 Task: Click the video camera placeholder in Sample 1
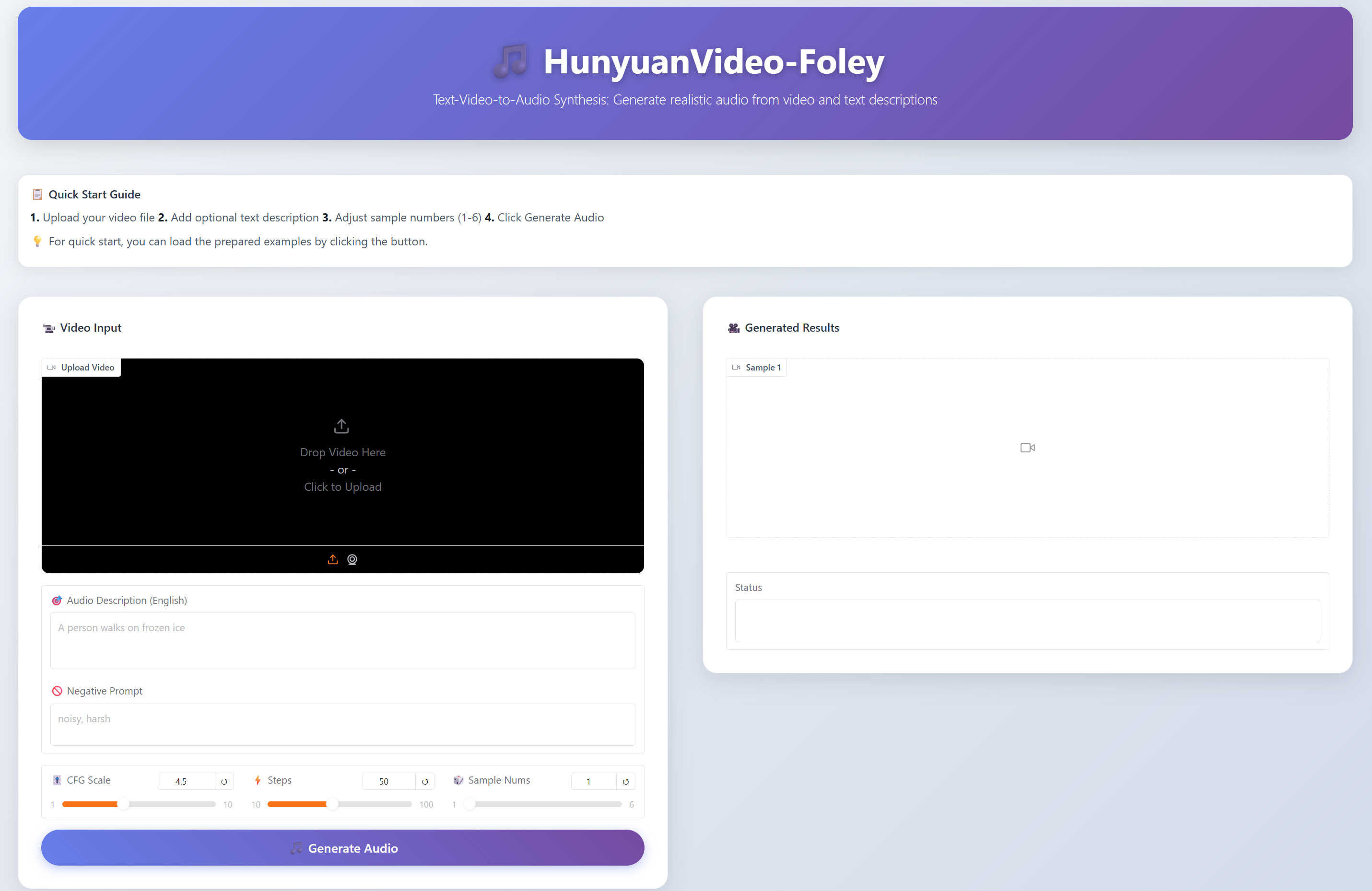tap(1027, 448)
